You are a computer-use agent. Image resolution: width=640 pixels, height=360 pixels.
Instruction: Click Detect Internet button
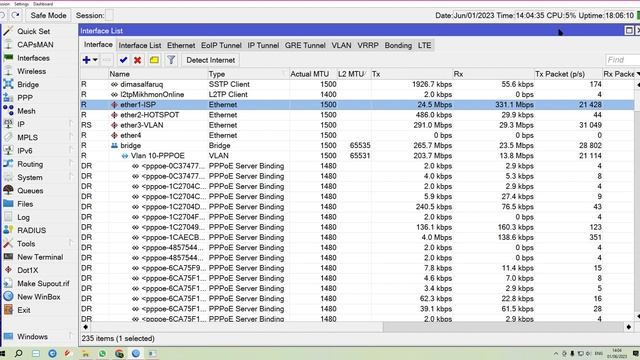click(210, 60)
